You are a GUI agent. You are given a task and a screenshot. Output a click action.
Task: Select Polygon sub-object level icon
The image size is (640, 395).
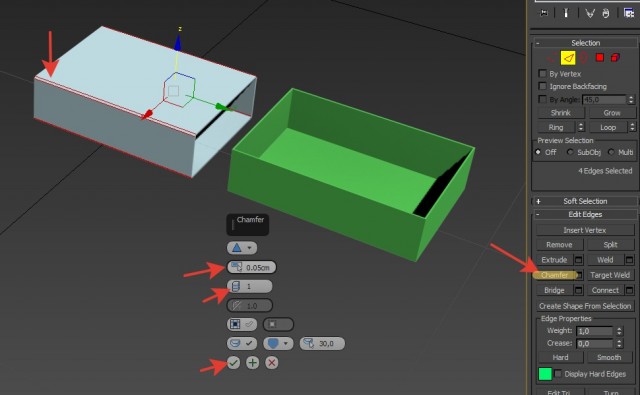pos(600,58)
